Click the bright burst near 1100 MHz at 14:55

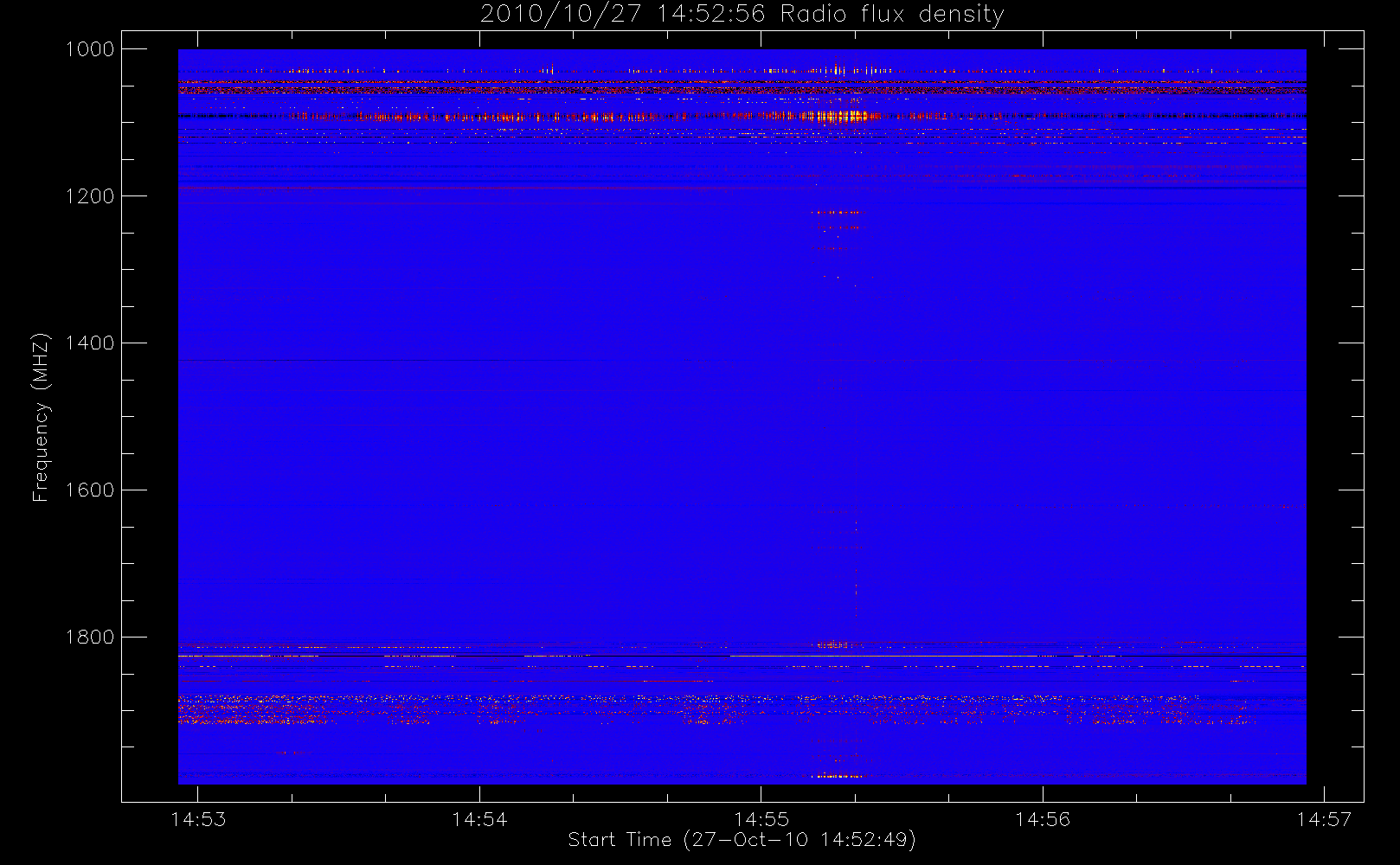838,116
